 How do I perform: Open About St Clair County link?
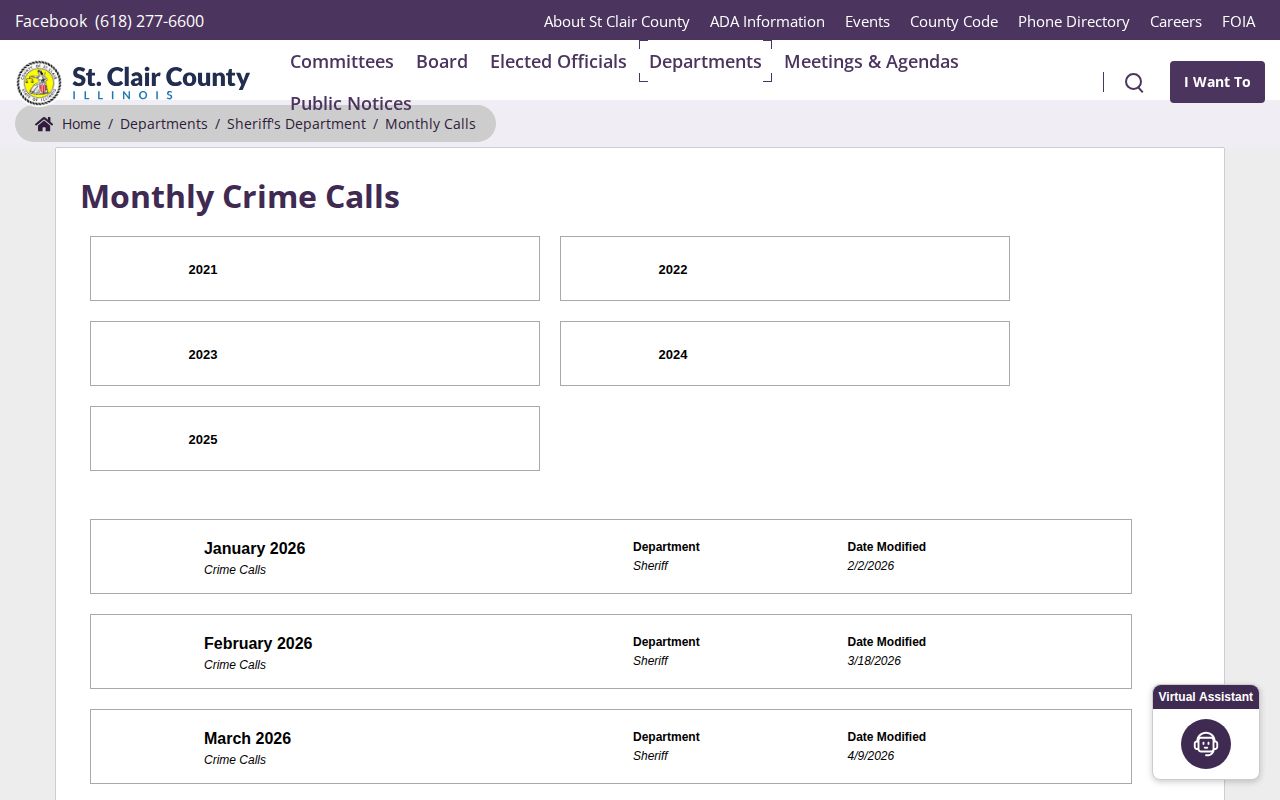coord(617,21)
